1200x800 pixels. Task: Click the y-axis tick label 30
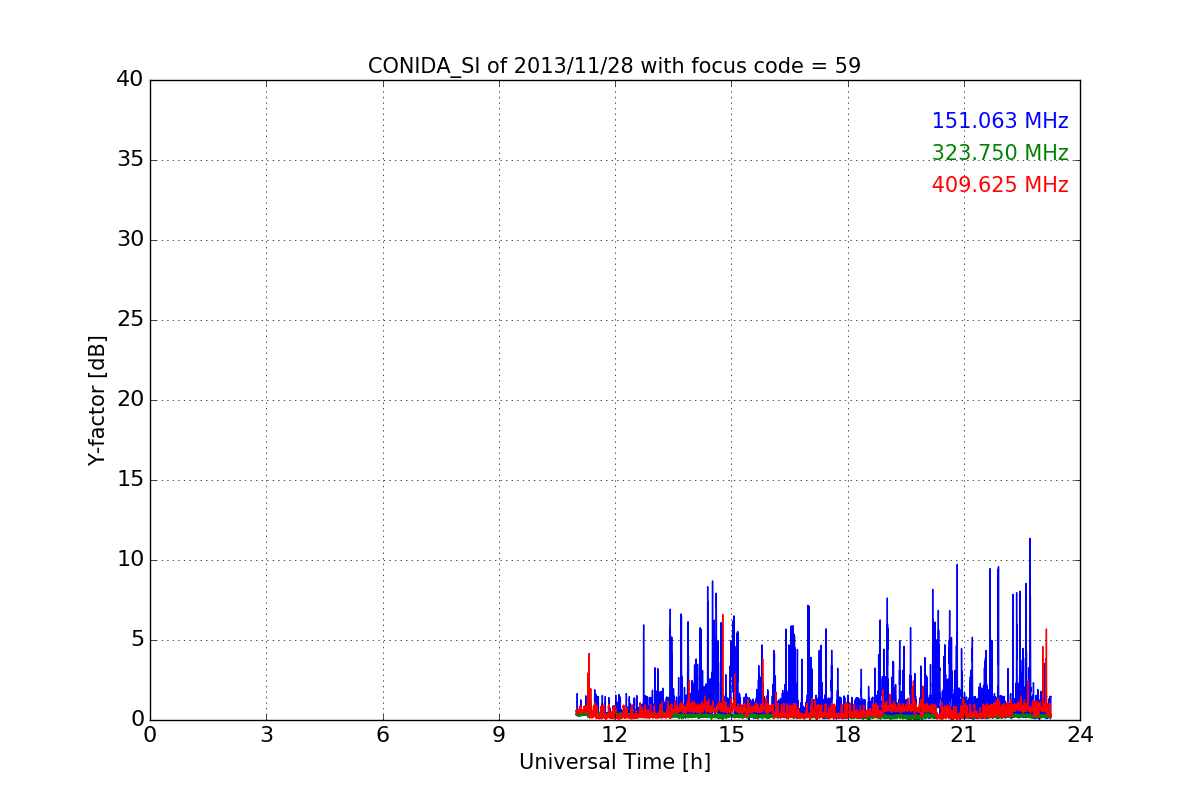click(x=130, y=240)
